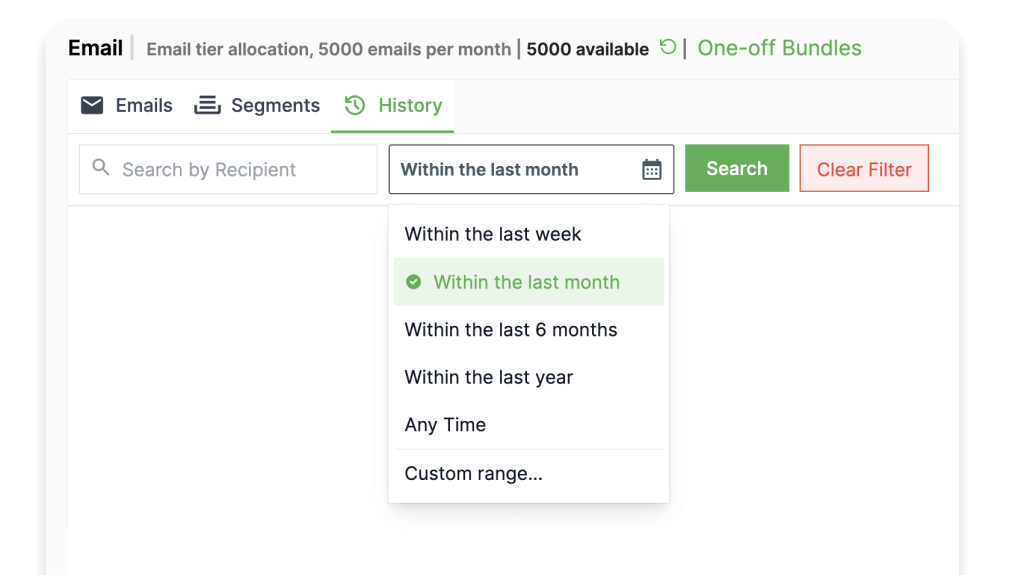Click the History clock icon

pos(355,105)
